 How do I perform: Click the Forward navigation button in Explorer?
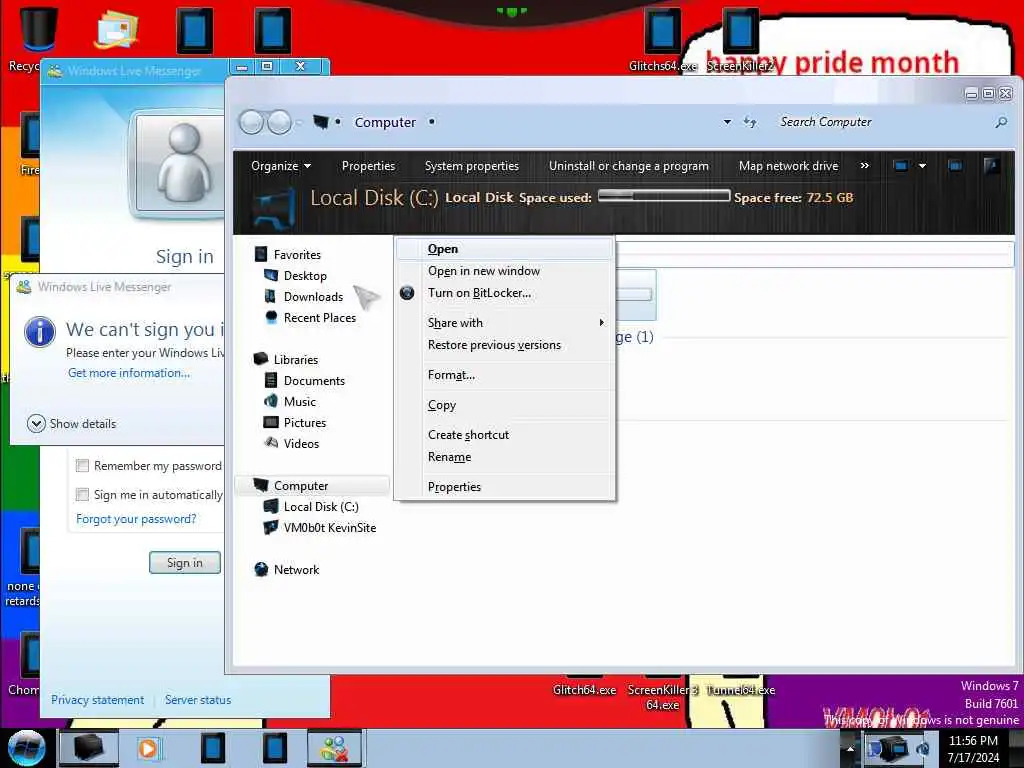(x=280, y=122)
